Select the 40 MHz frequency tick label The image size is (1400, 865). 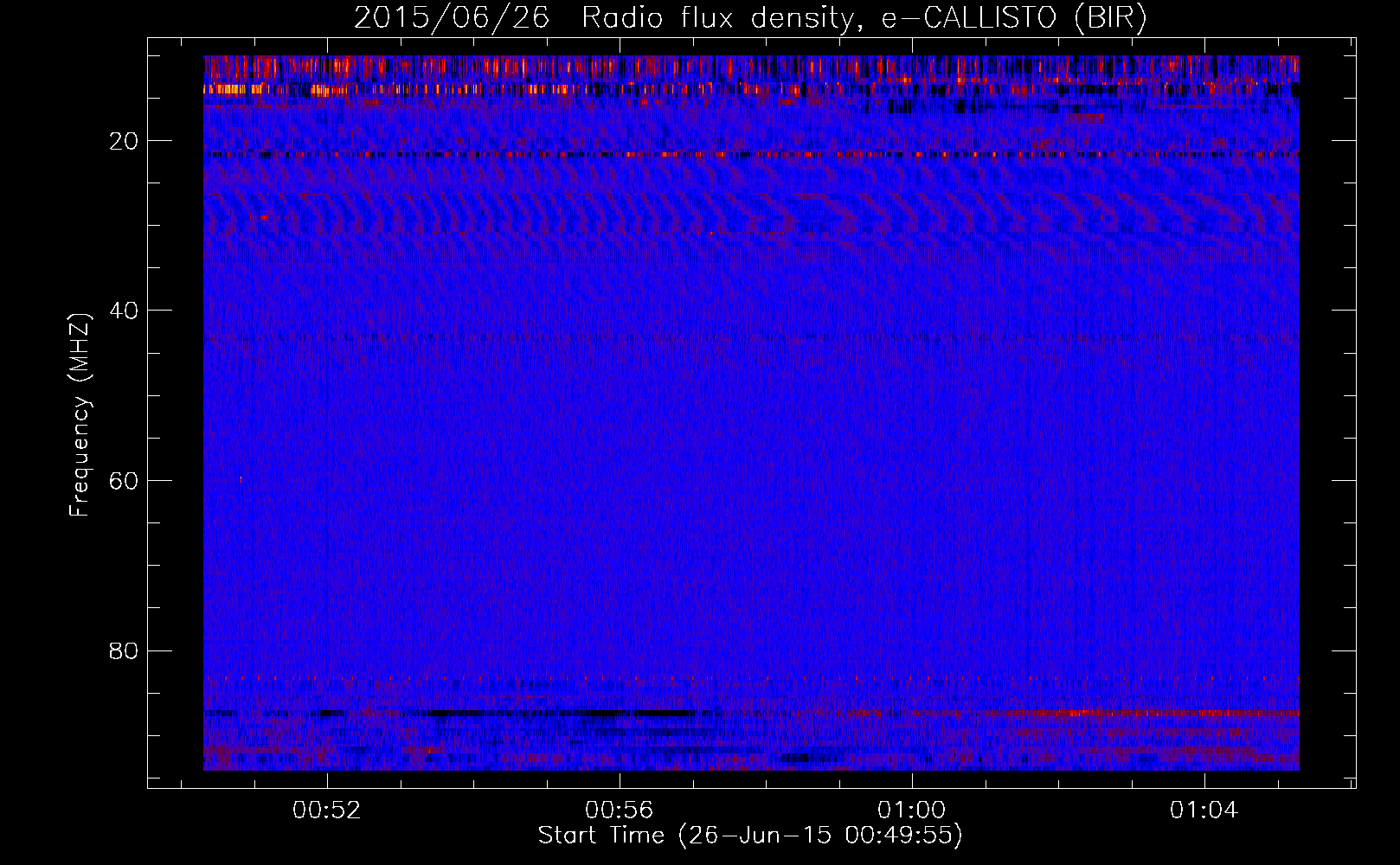tap(125, 311)
